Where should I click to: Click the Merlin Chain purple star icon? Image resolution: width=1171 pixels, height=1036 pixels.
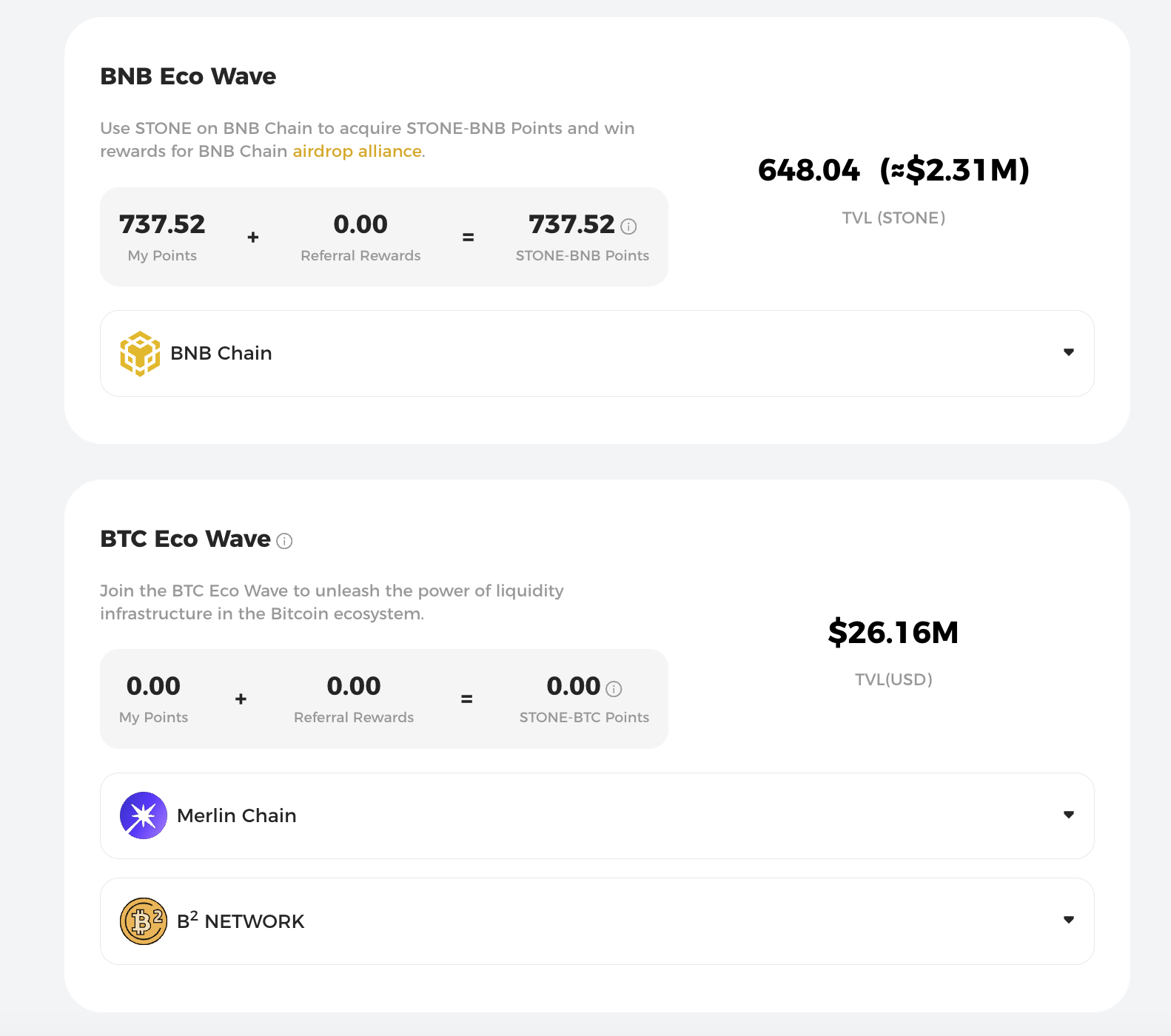pos(144,815)
